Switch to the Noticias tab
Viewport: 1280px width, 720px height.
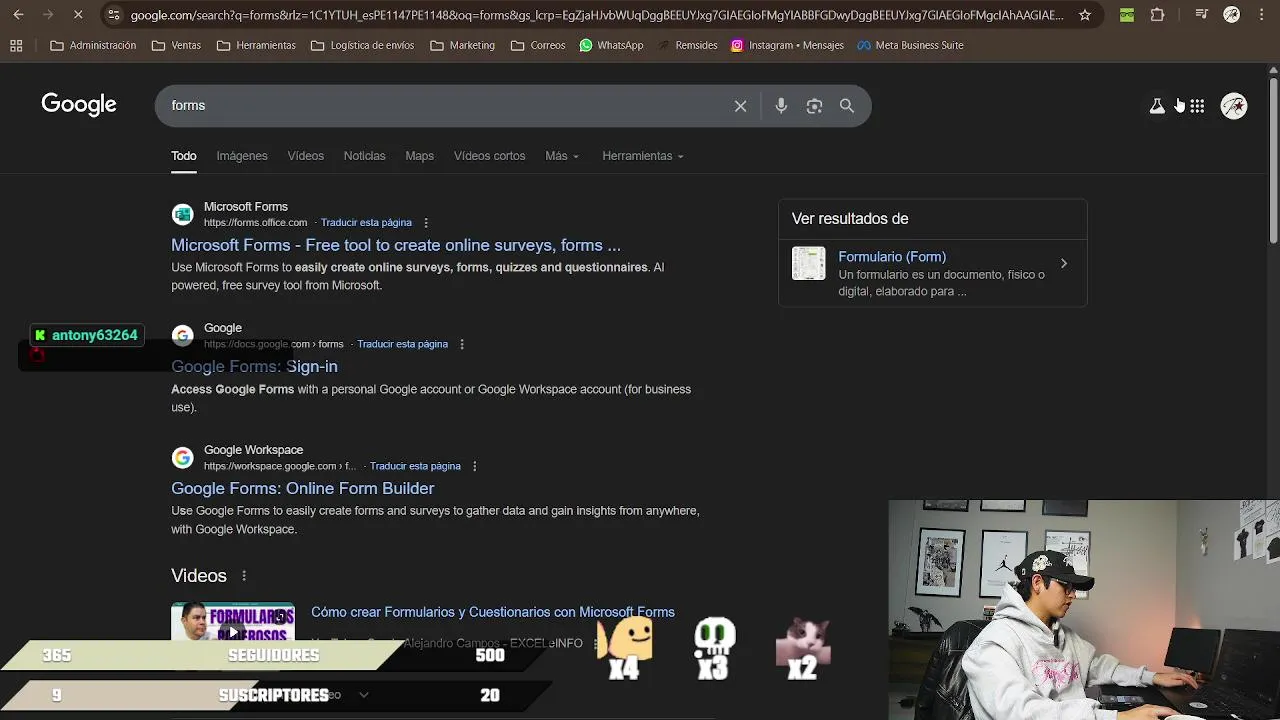(364, 156)
